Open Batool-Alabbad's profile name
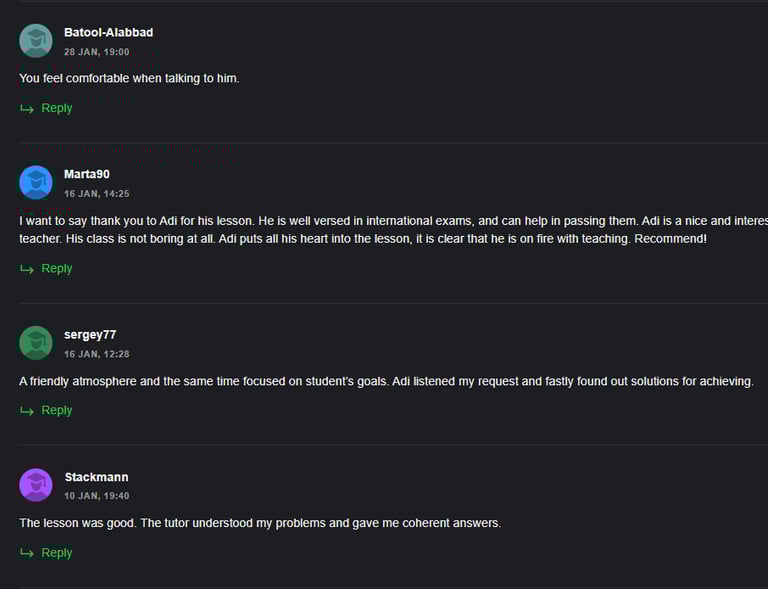The width and height of the screenshot is (768, 589). pyautogui.click(x=109, y=32)
